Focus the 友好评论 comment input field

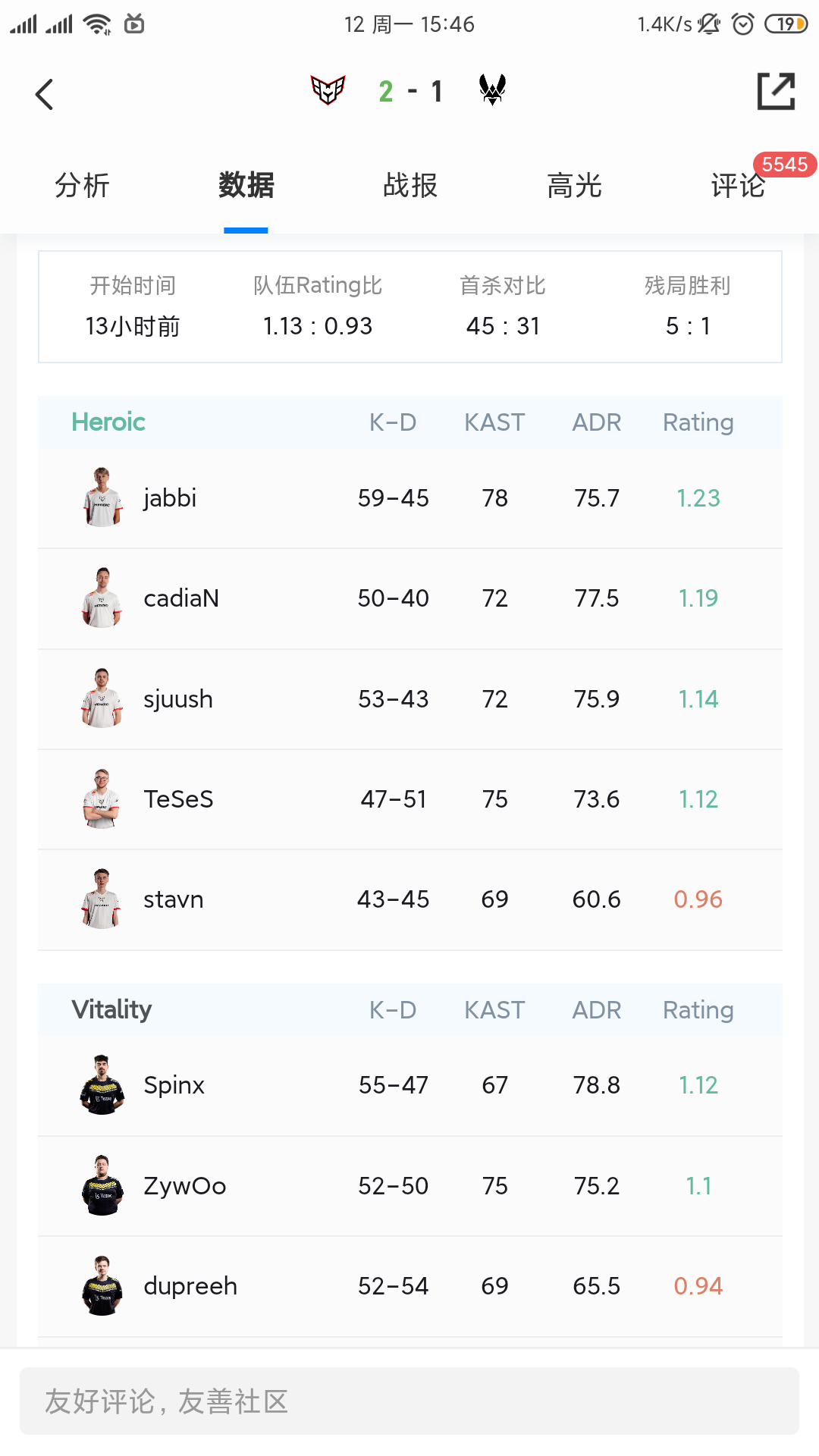pyautogui.click(x=409, y=1401)
